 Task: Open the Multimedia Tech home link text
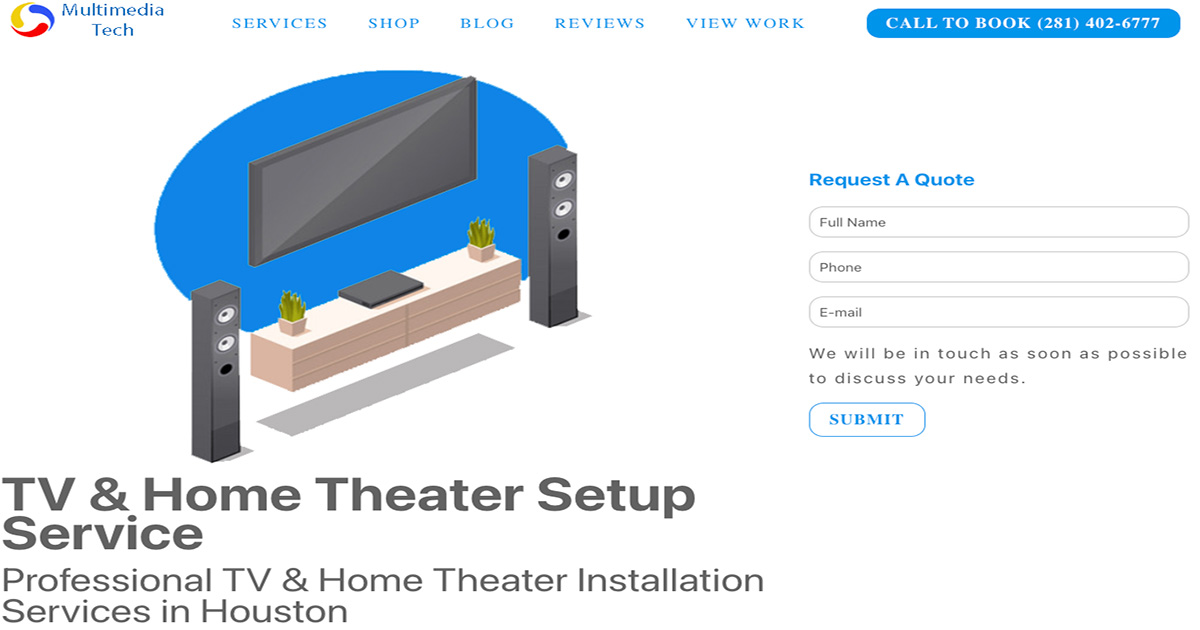tap(112, 20)
